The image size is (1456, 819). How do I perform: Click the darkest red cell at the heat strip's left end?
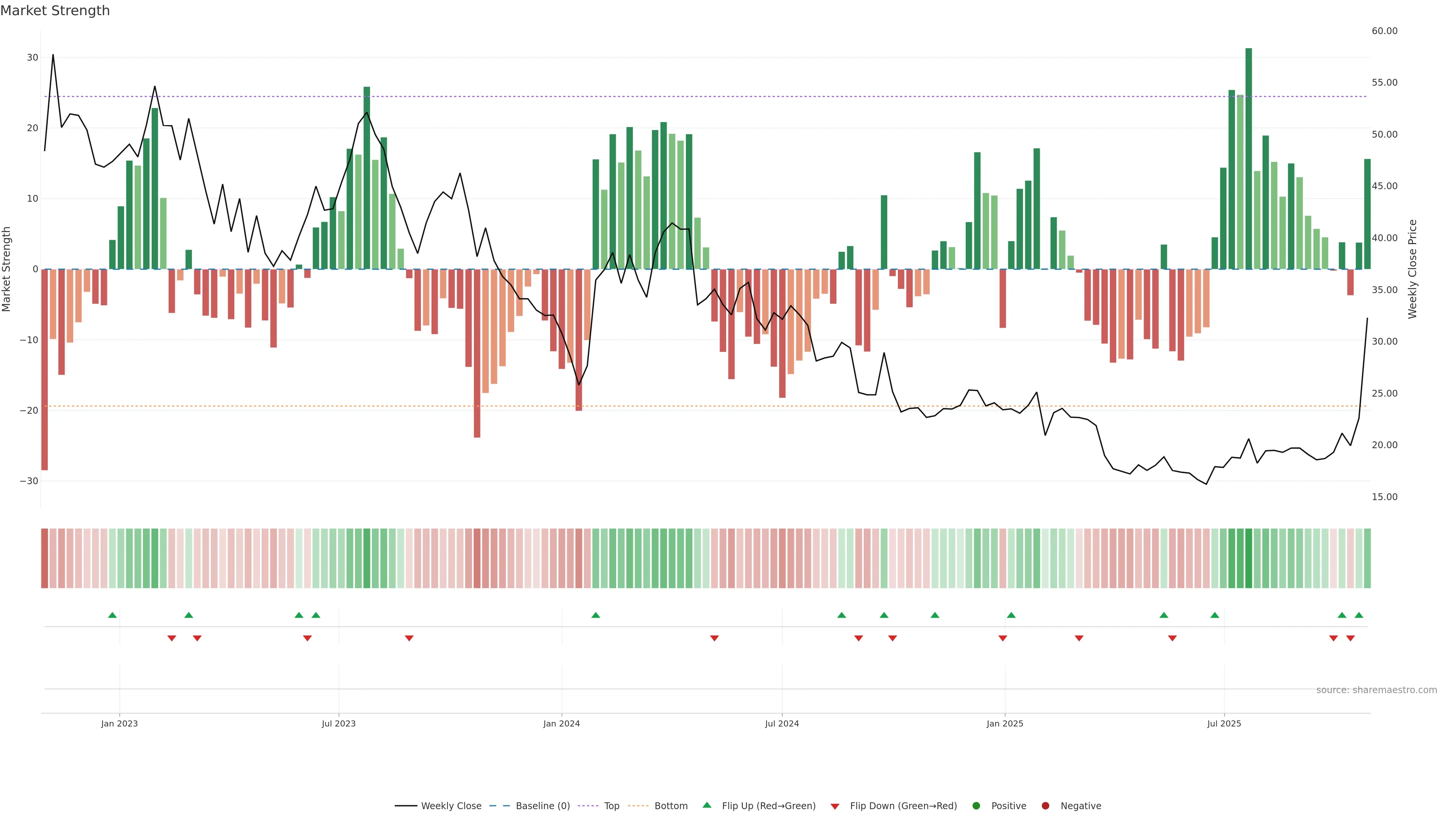coord(44,559)
